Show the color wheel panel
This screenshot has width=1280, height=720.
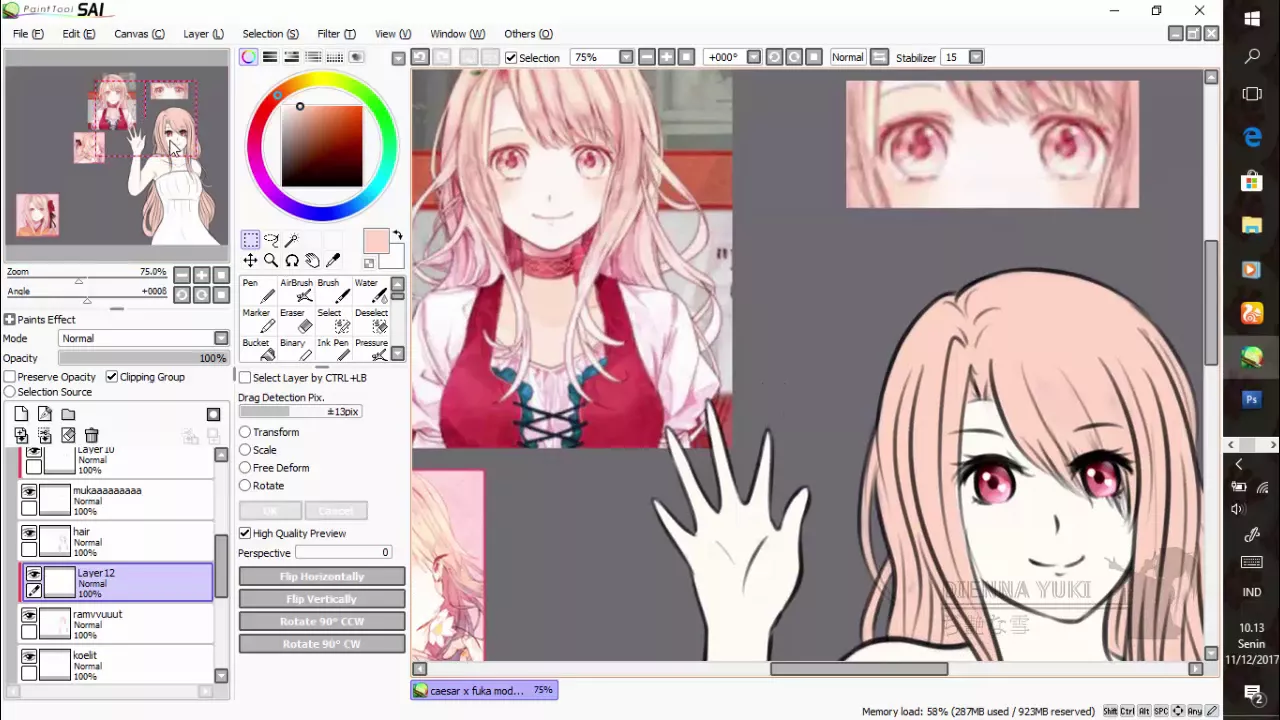[x=248, y=57]
